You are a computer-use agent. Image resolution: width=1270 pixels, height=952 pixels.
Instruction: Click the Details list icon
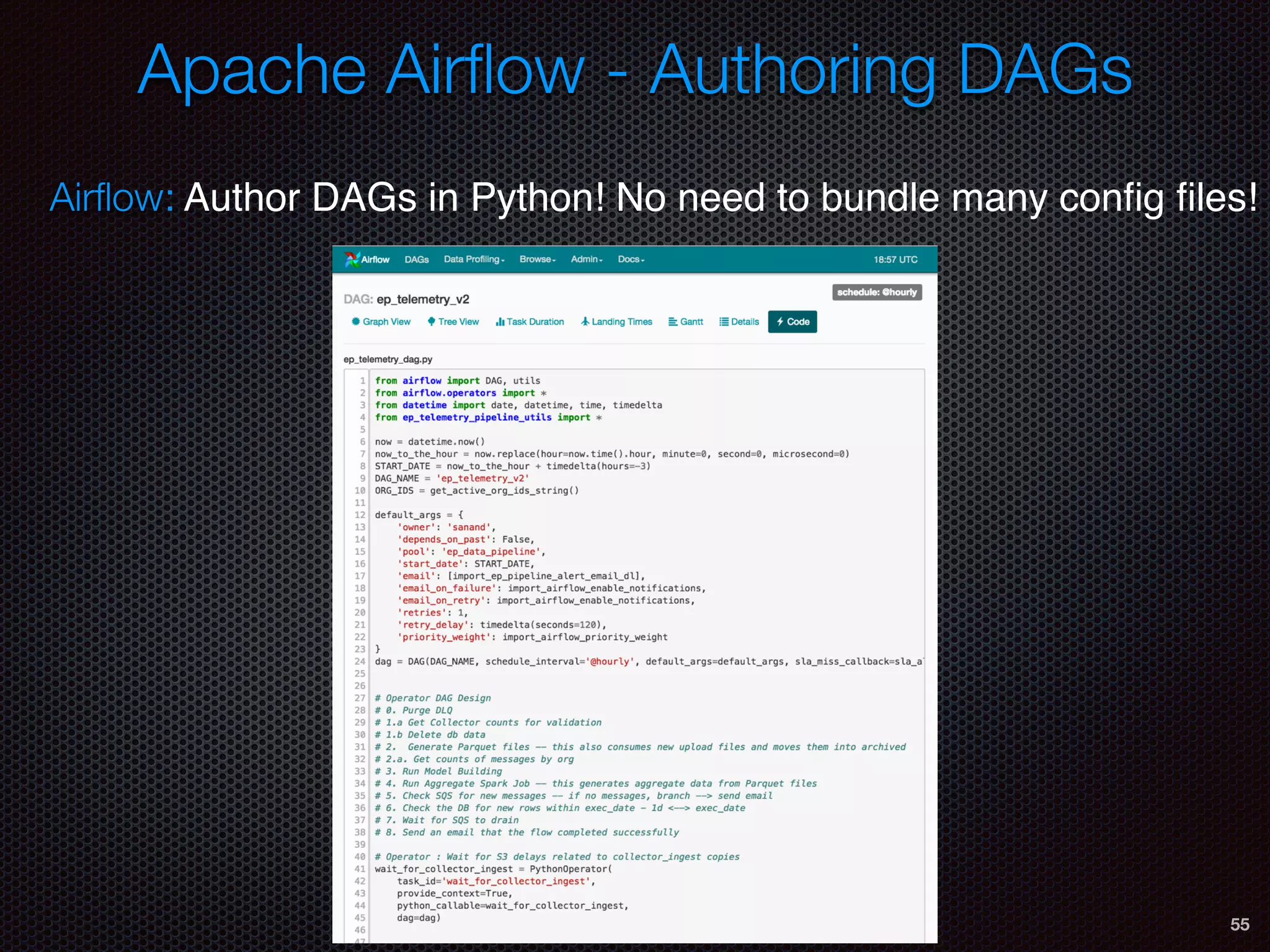click(x=724, y=322)
